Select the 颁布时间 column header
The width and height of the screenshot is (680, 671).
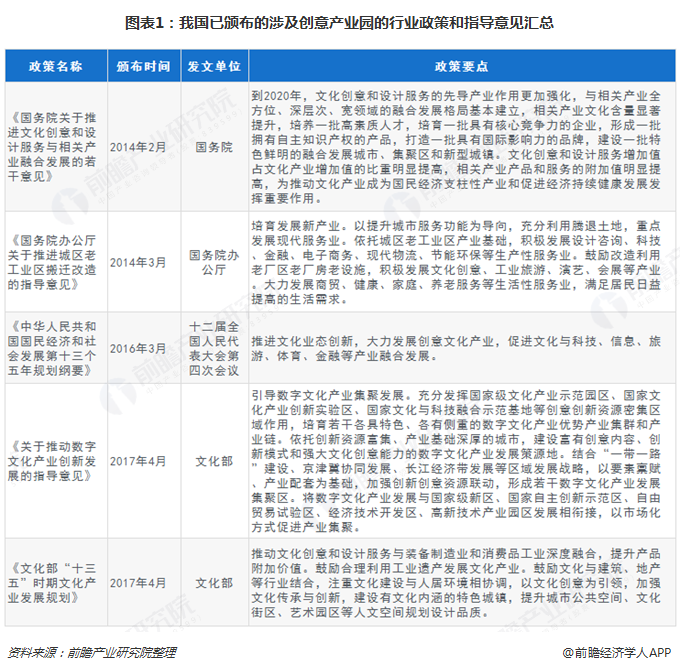[x=140, y=66]
